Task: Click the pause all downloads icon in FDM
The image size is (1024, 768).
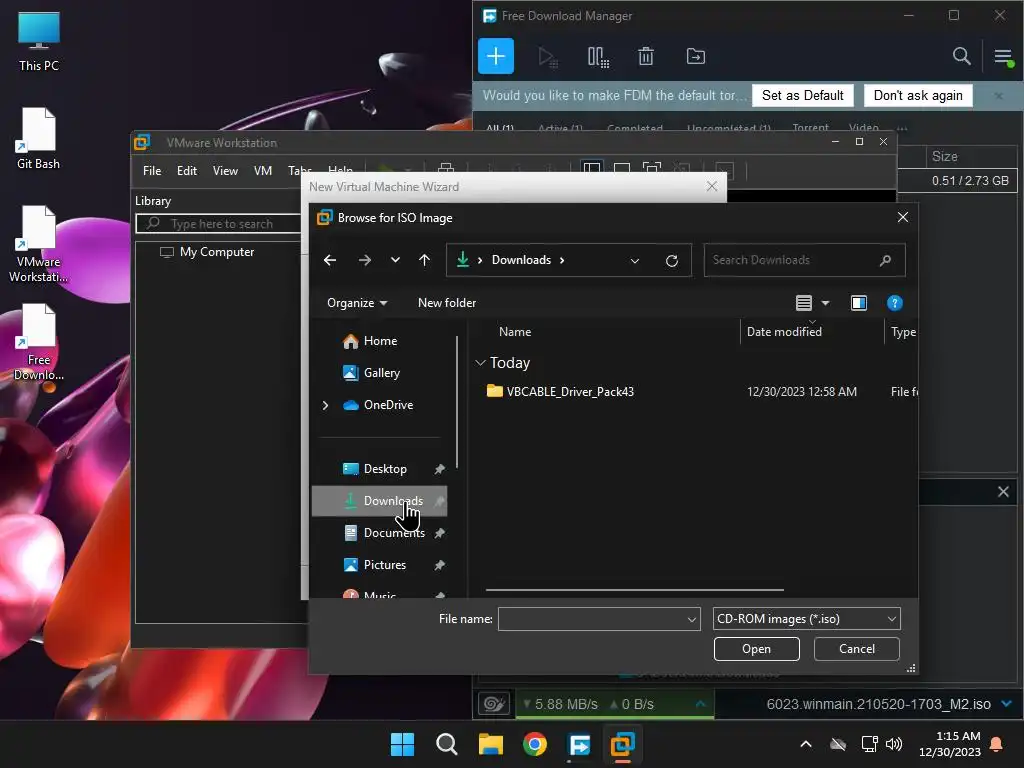Action: click(x=598, y=57)
